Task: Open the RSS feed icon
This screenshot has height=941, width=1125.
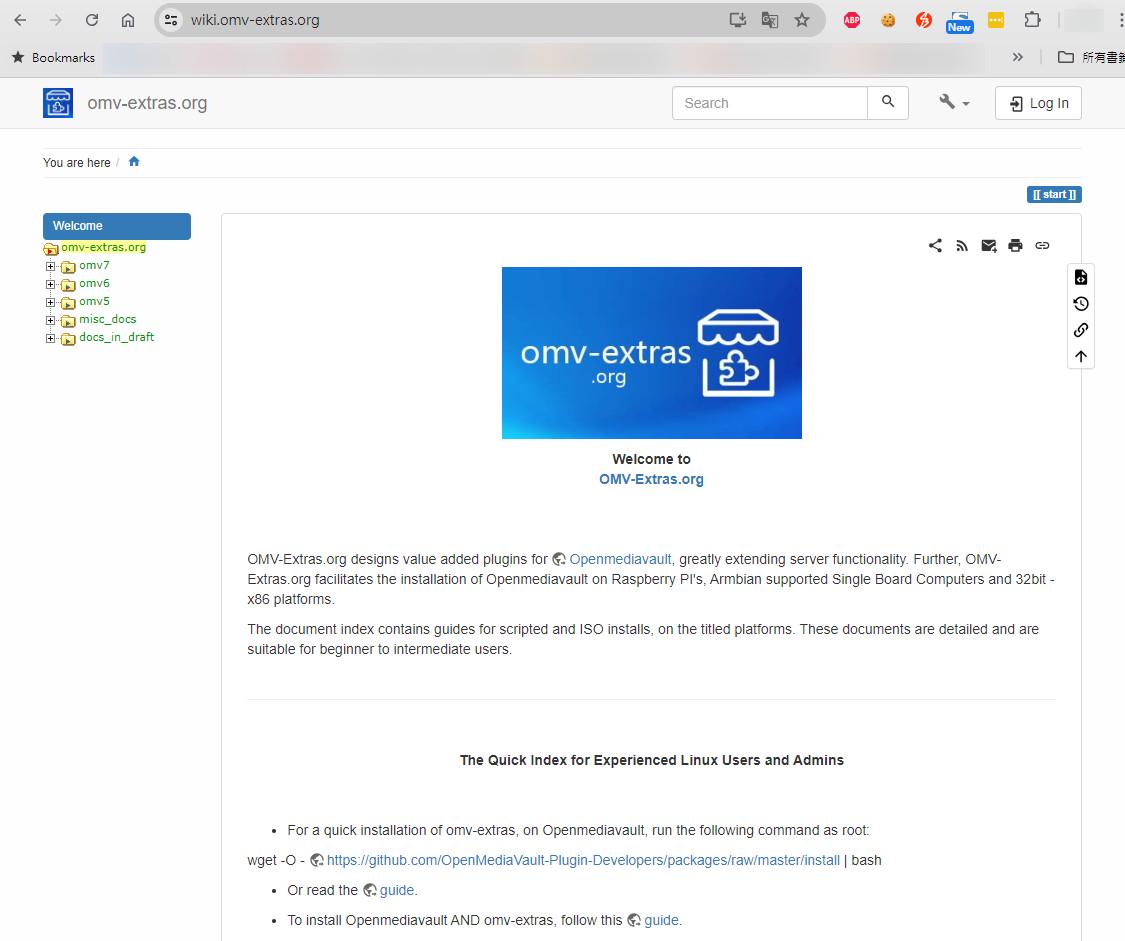Action: (x=962, y=245)
